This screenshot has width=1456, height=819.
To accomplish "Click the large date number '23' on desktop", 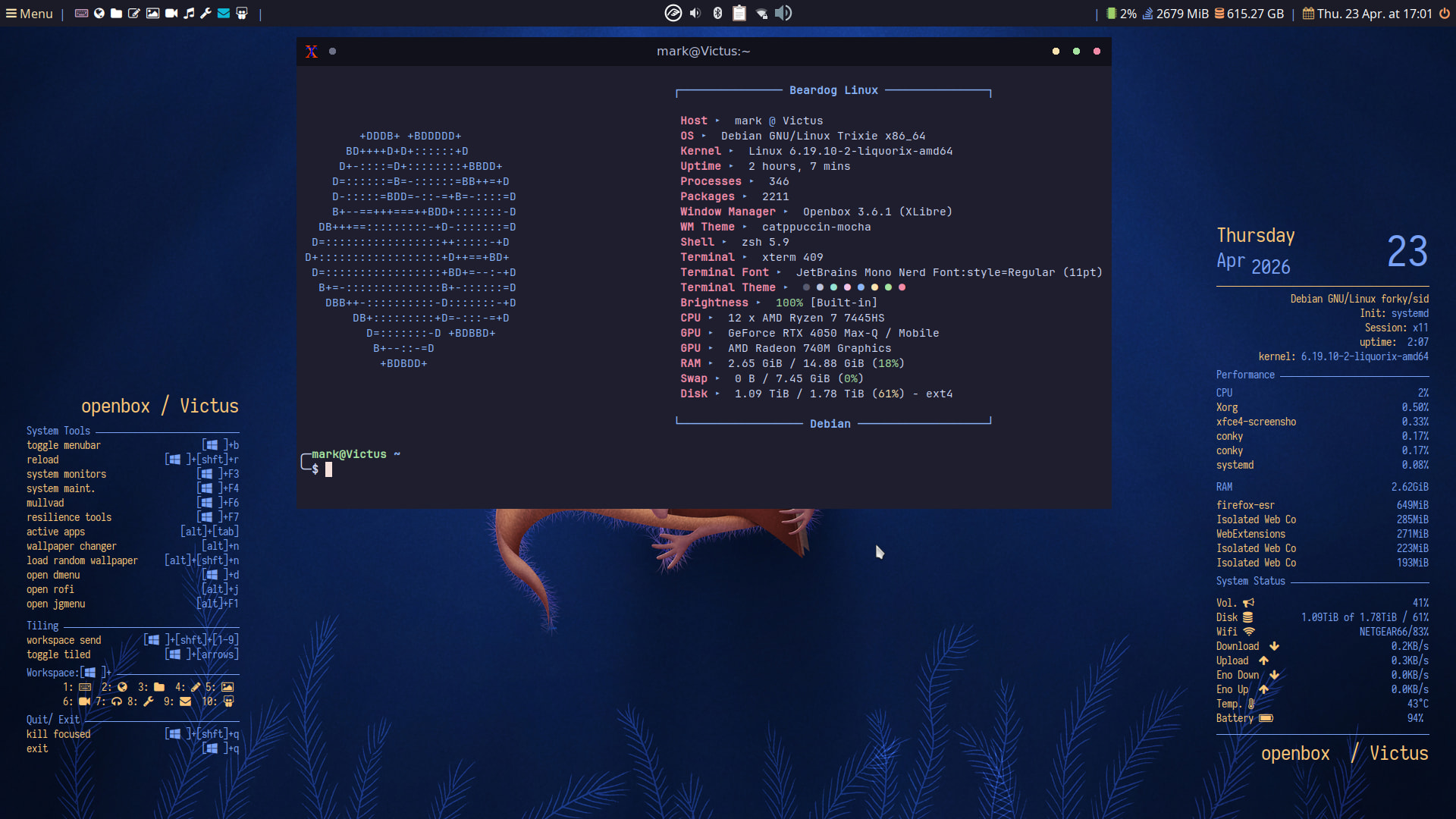I will 1407,252.
